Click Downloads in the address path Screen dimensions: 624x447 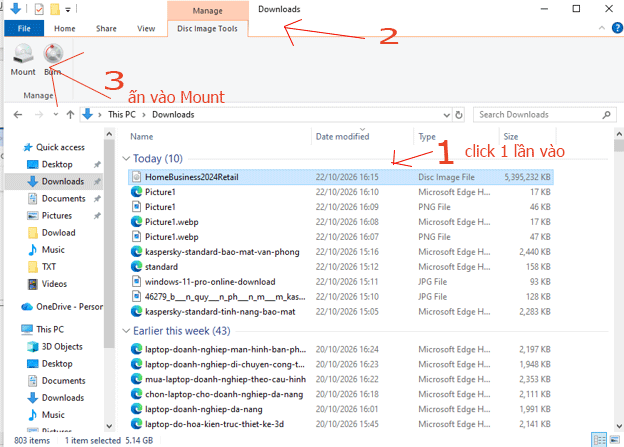(173, 115)
